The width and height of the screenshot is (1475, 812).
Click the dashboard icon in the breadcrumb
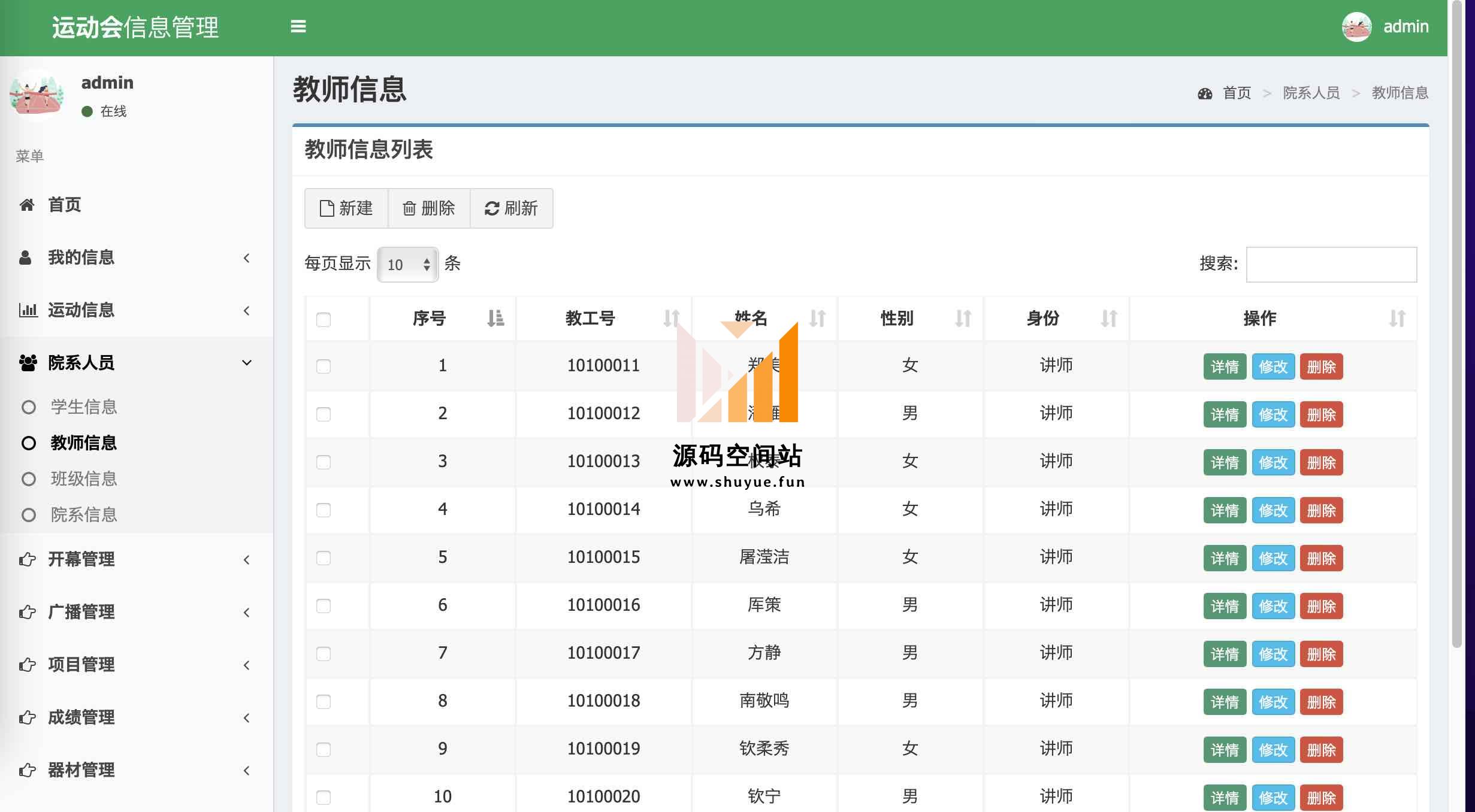point(1205,93)
